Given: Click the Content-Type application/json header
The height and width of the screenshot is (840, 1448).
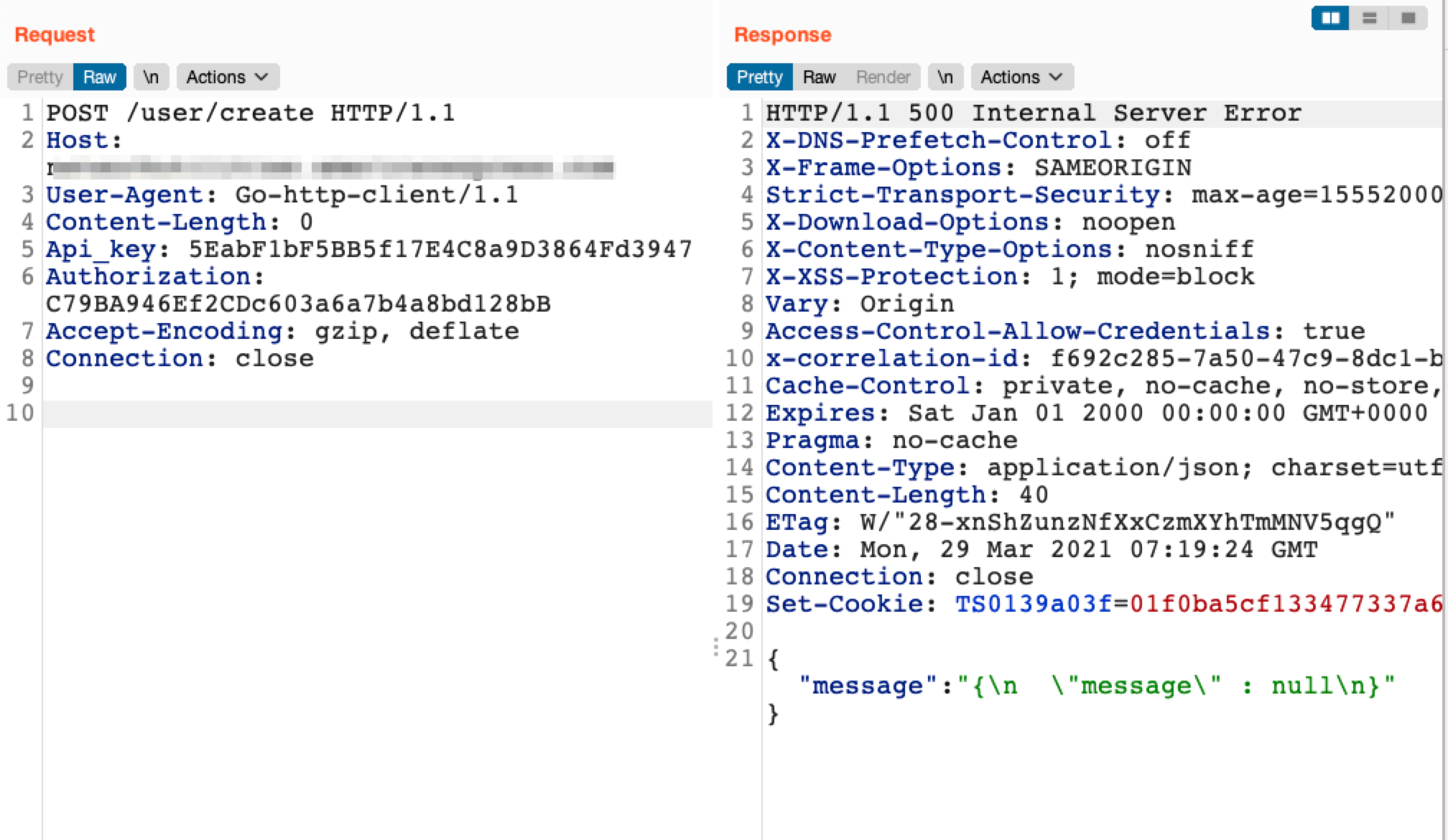Looking at the screenshot, I should tap(1104, 467).
